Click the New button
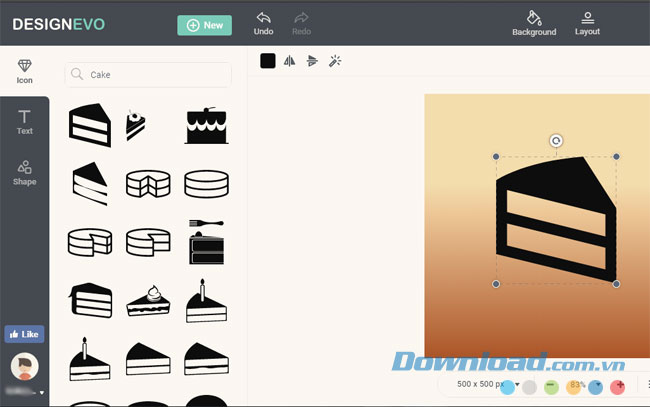Viewport: 650px width, 407px height. (204, 25)
